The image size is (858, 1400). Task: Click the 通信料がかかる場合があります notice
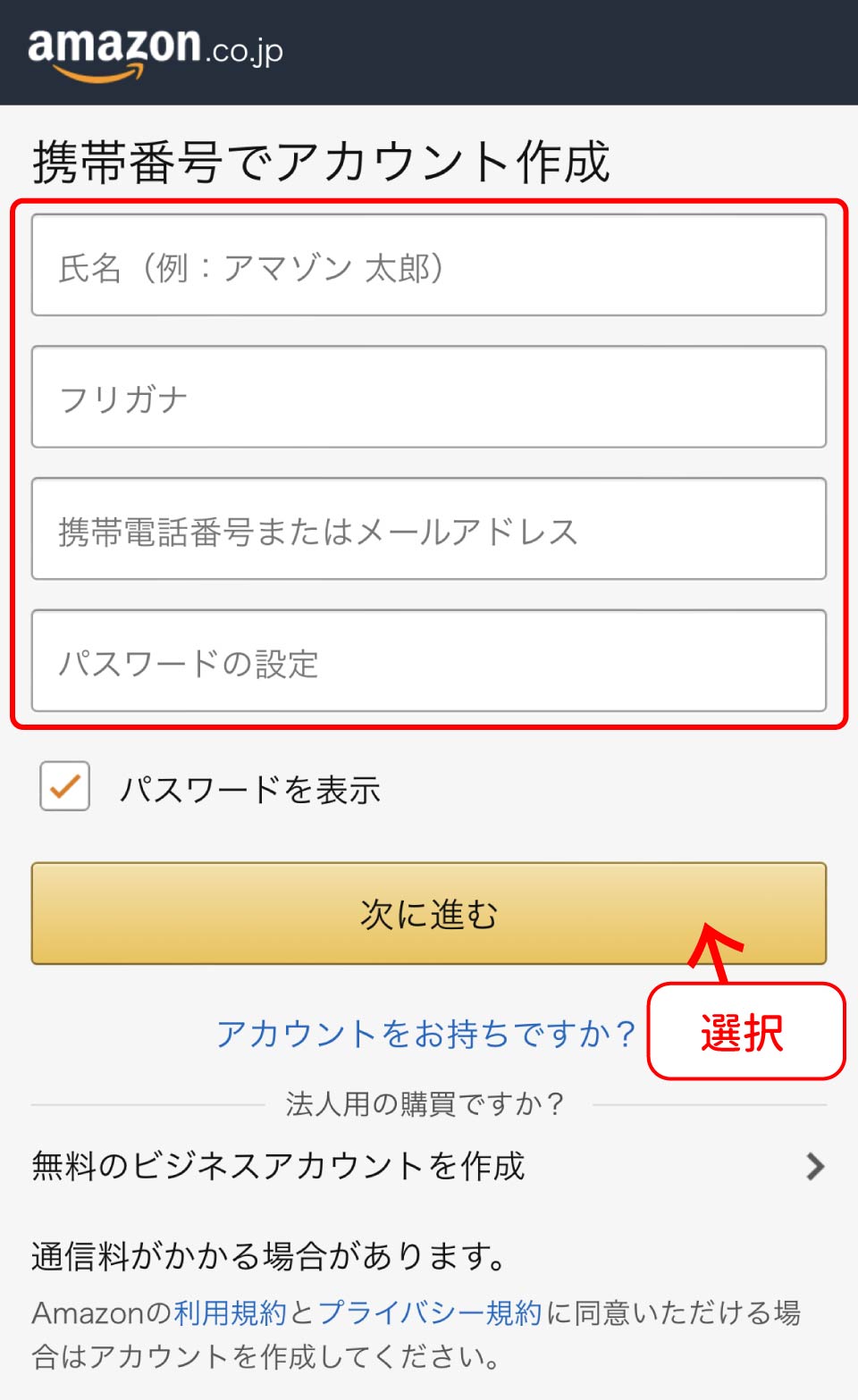click(x=270, y=1256)
